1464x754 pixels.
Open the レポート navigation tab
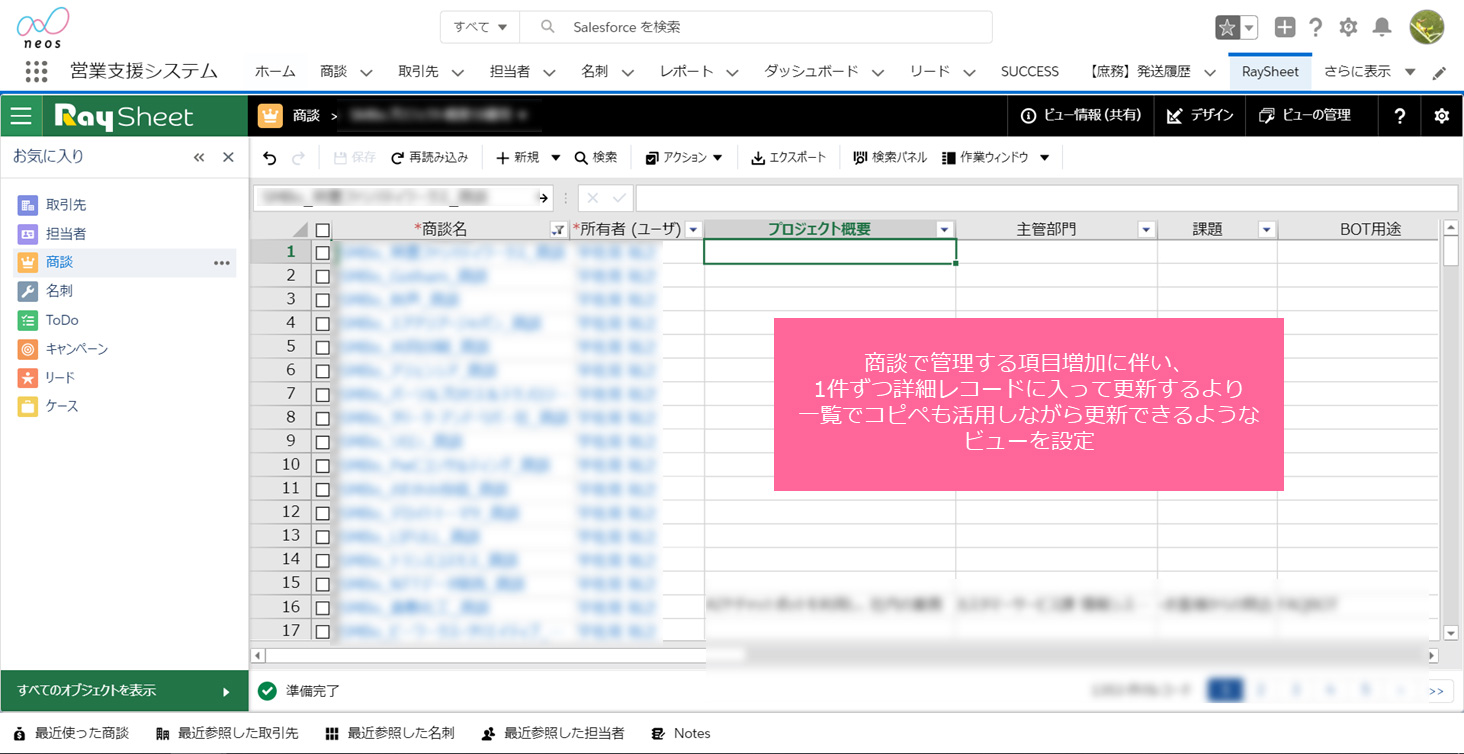coord(687,72)
